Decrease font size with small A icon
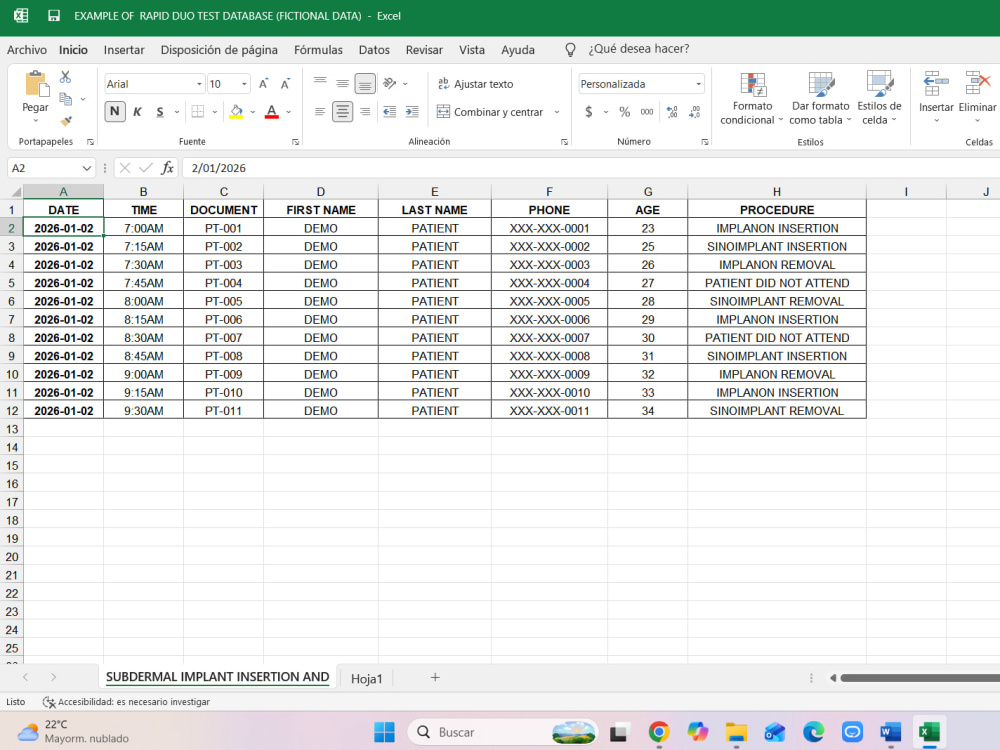 285,84
